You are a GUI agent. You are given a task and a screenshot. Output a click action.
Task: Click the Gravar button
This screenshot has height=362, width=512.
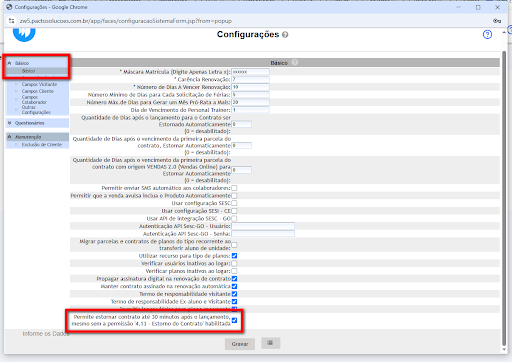tap(240, 344)
